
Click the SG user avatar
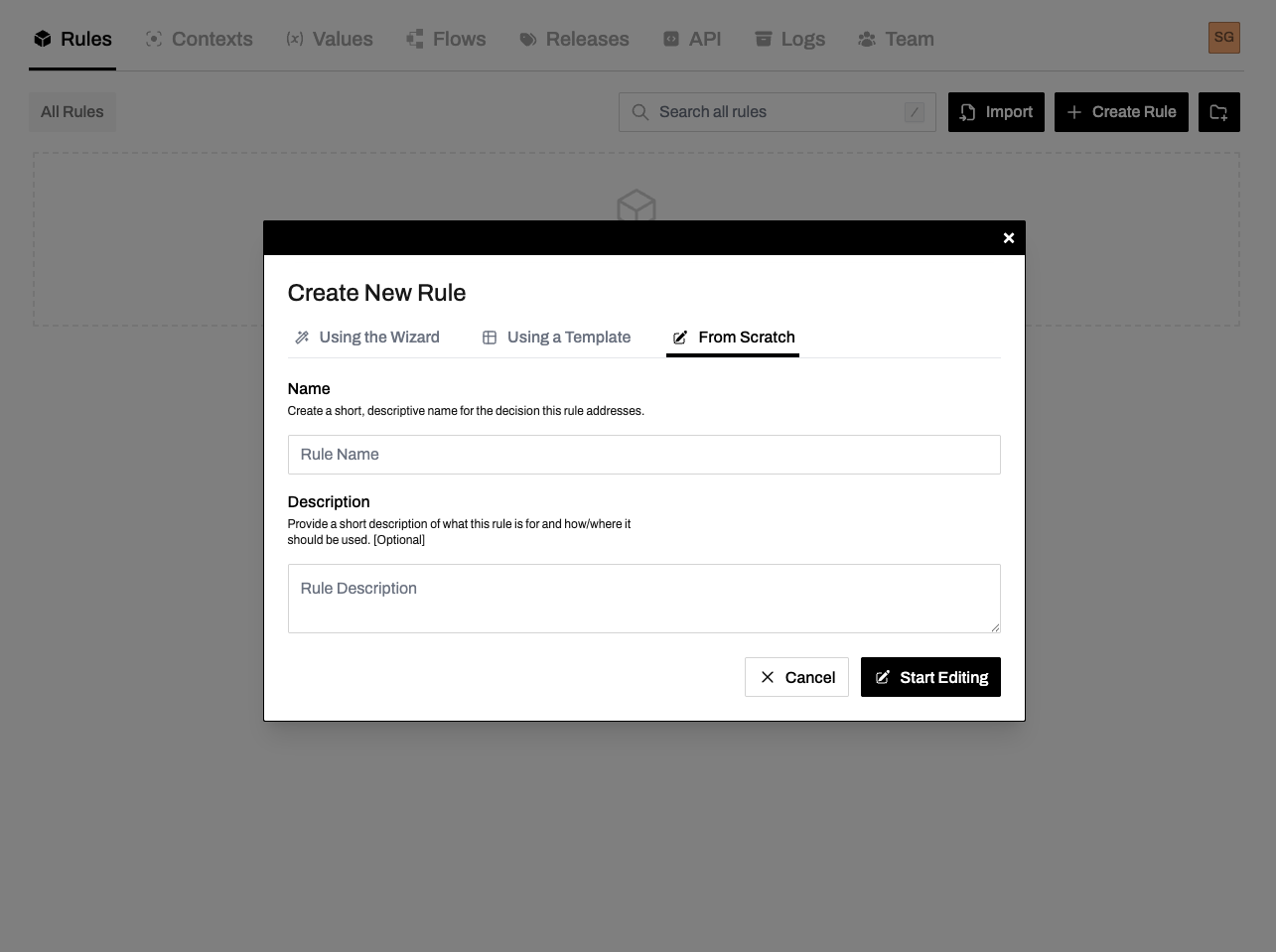(1223, 39)
